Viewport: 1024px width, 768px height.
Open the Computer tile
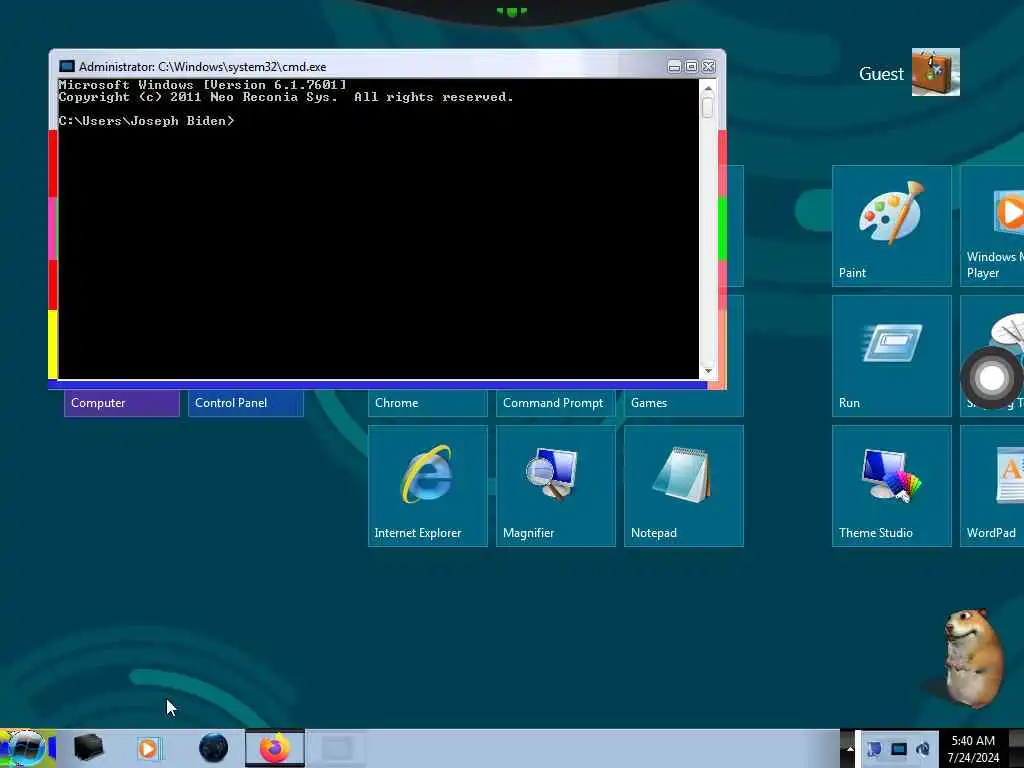(121, 403)
